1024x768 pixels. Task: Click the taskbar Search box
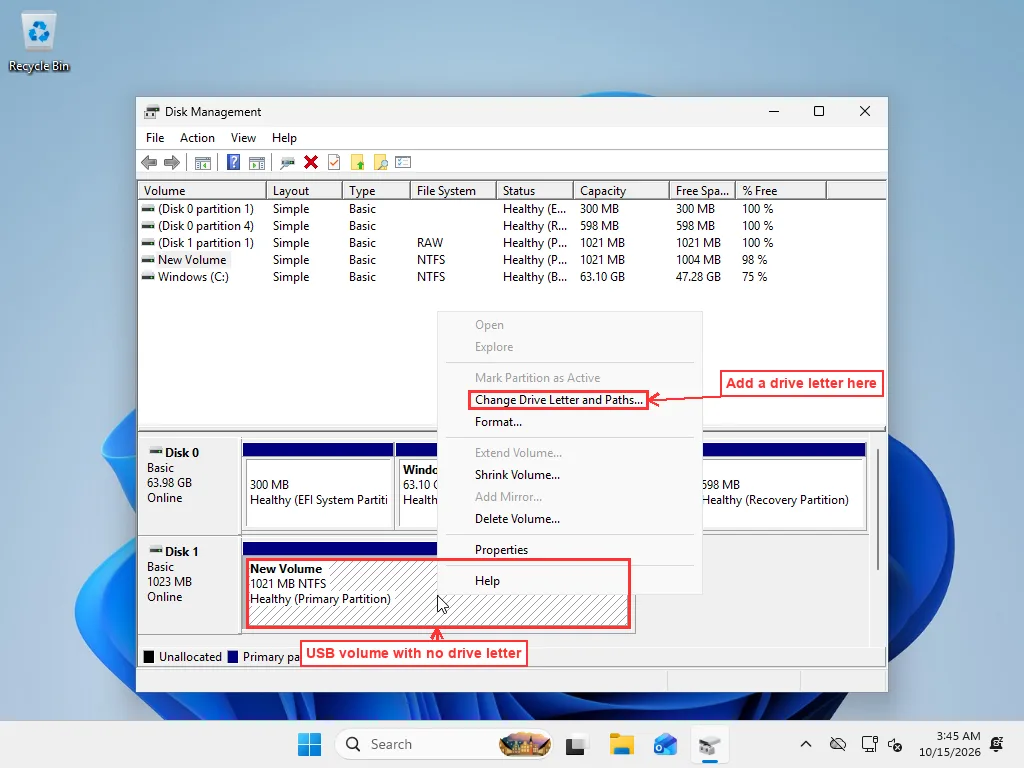(444, 744)
